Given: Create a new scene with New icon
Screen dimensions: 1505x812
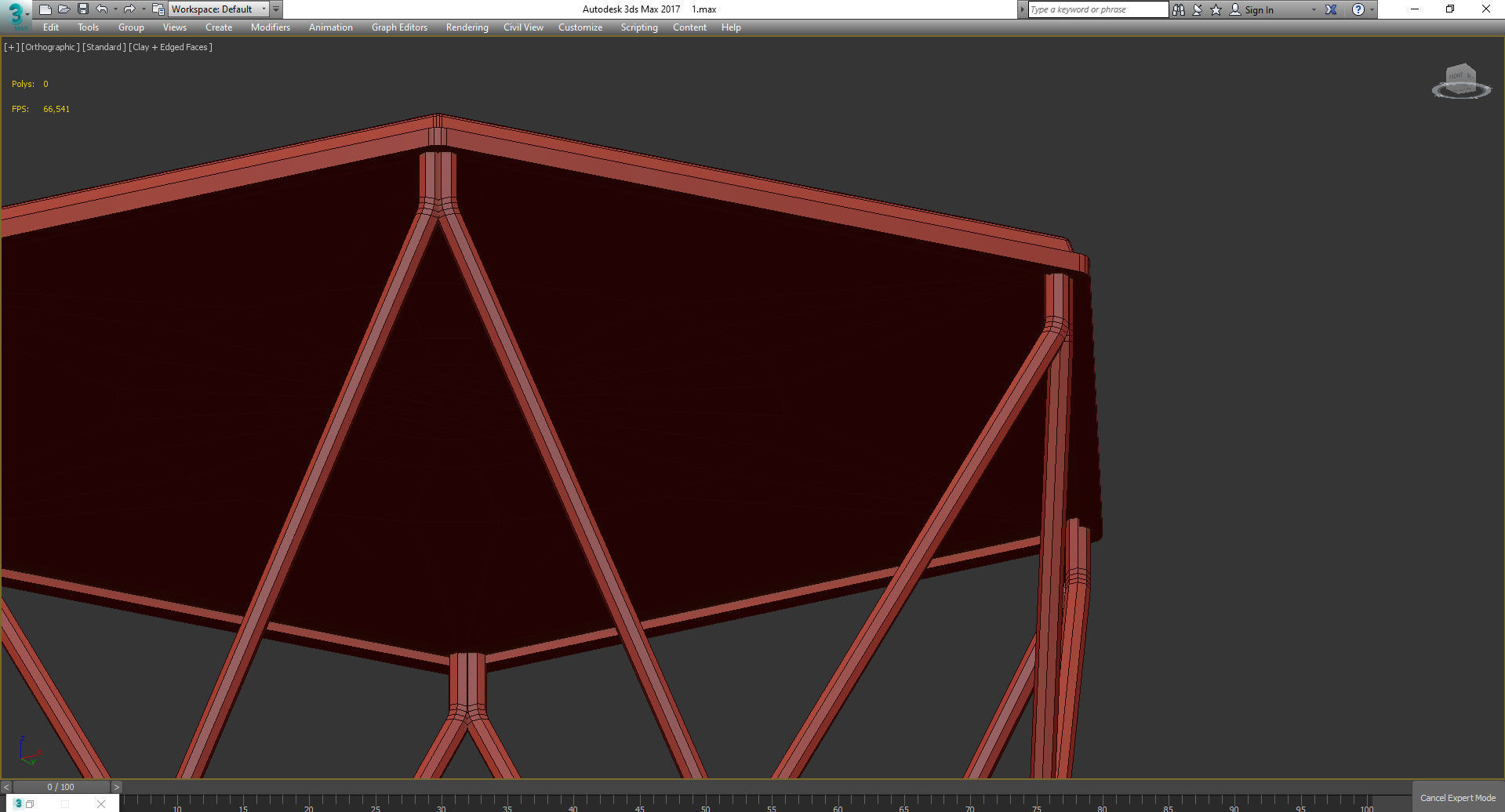Looking at the screenshot, I should (45, 9).
